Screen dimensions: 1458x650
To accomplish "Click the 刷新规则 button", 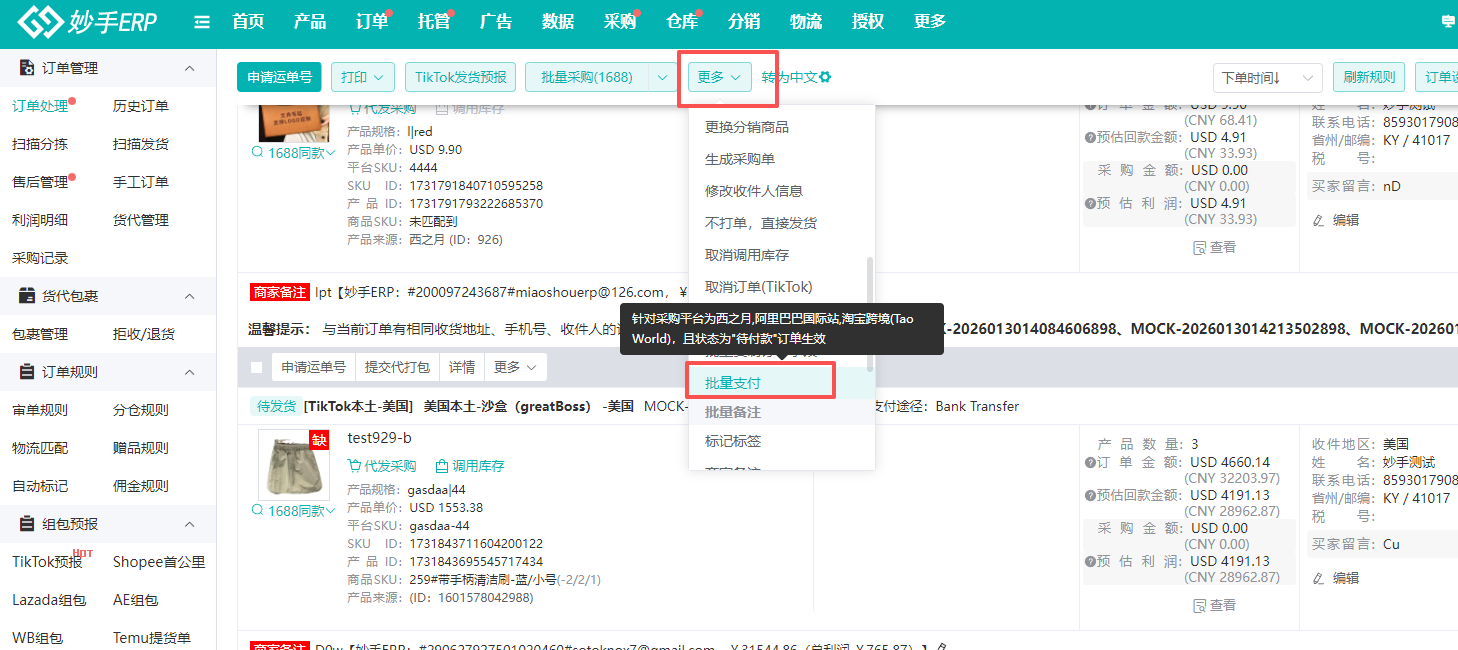I will point(1369,77).
